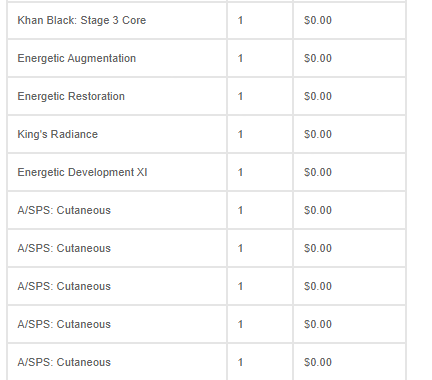Click the price of the first A/SPS: Cutaneous
This screenshot has height=380, width=432.
tap(318, 210)
